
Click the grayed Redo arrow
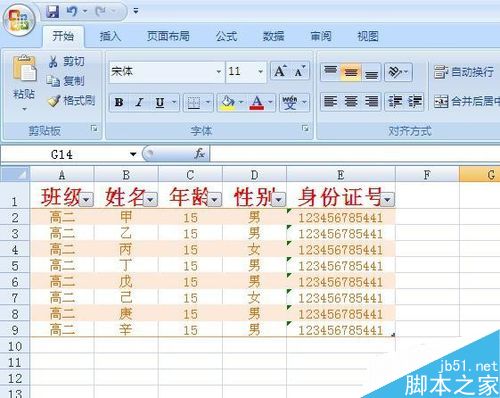pos(100,12)
